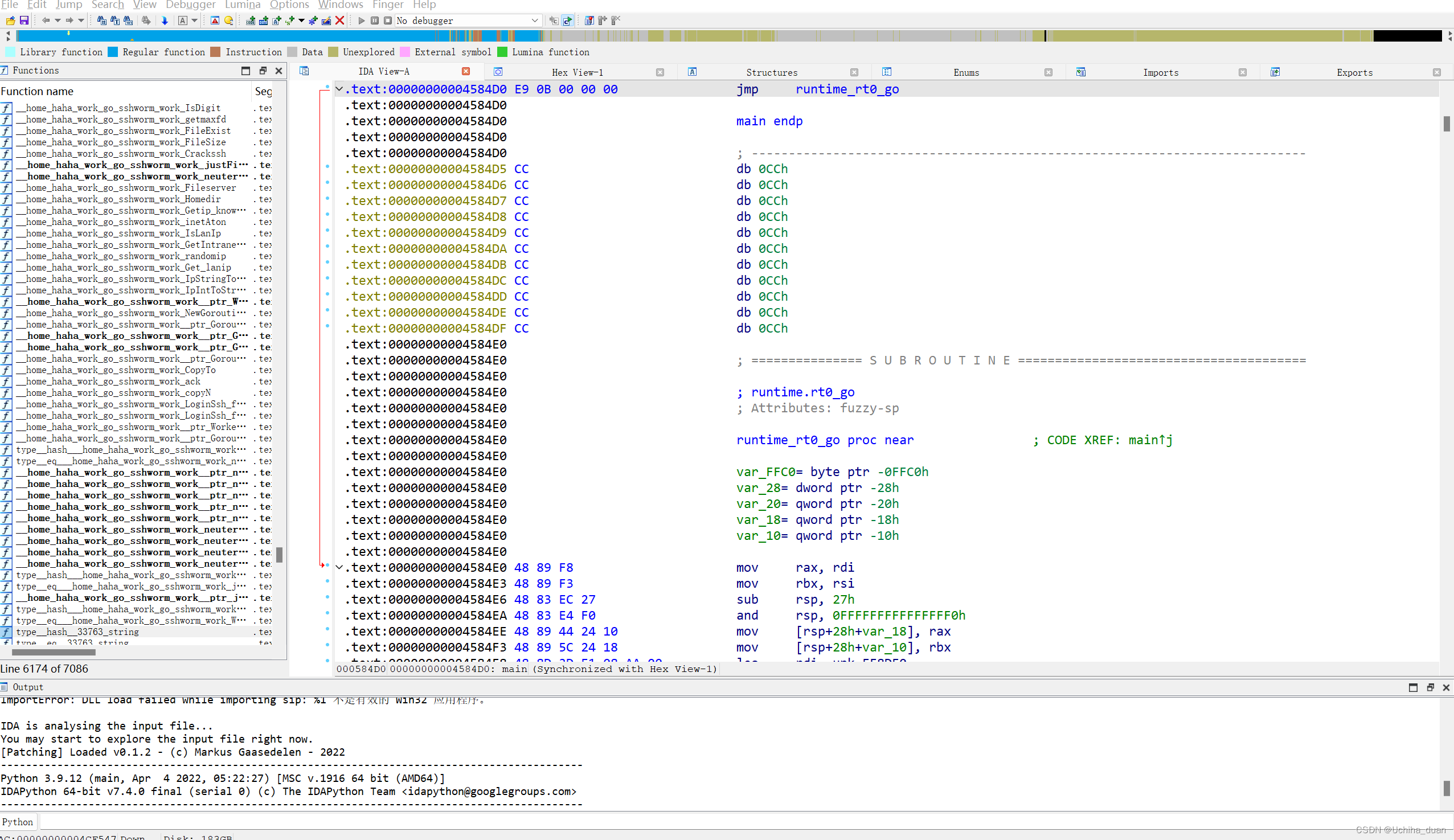The image size is (1454, 840).
Task: Open the back navigation history dropdown
Action: pos(58,20)
